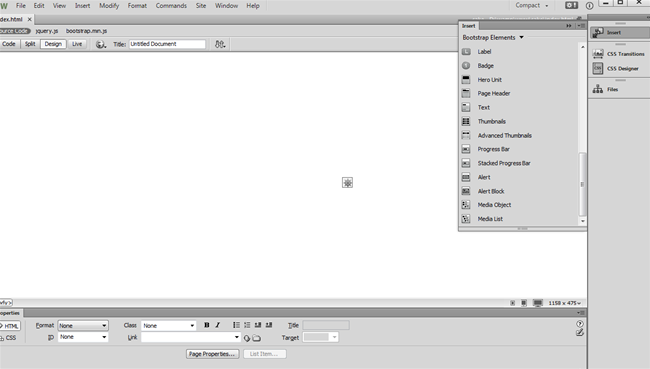
Task: Open the Class dropdown
Action: [x=168, y=325]
